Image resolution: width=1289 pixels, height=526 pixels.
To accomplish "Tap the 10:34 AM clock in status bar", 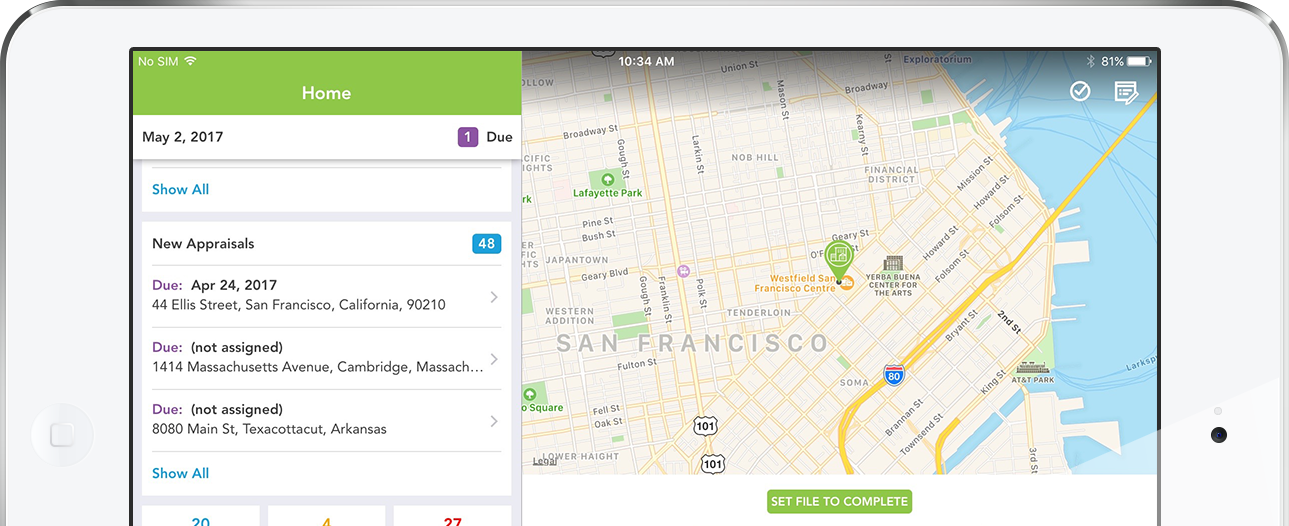I will tap(646, 61).
